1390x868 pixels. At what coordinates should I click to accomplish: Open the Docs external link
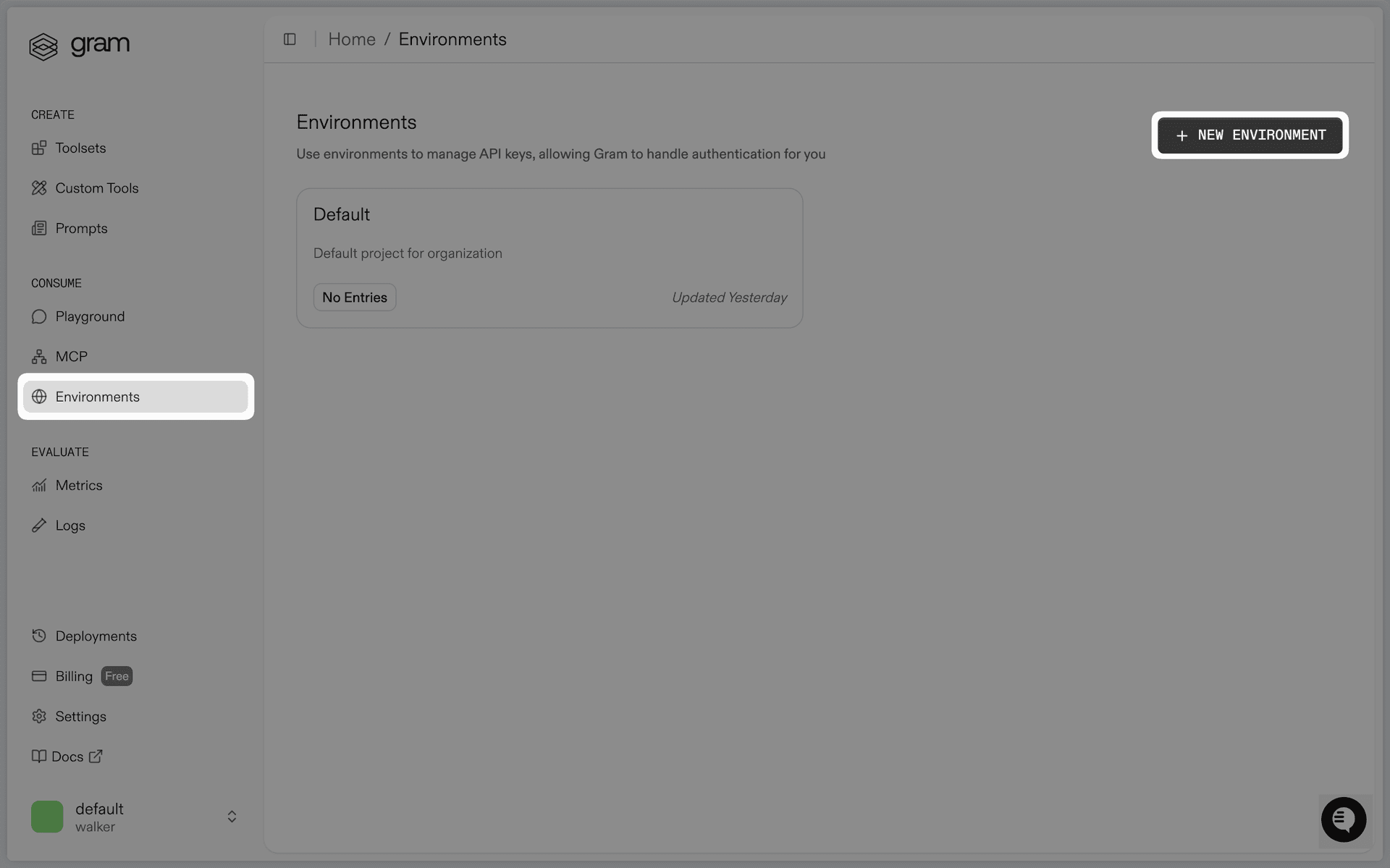tap(76, 756)
